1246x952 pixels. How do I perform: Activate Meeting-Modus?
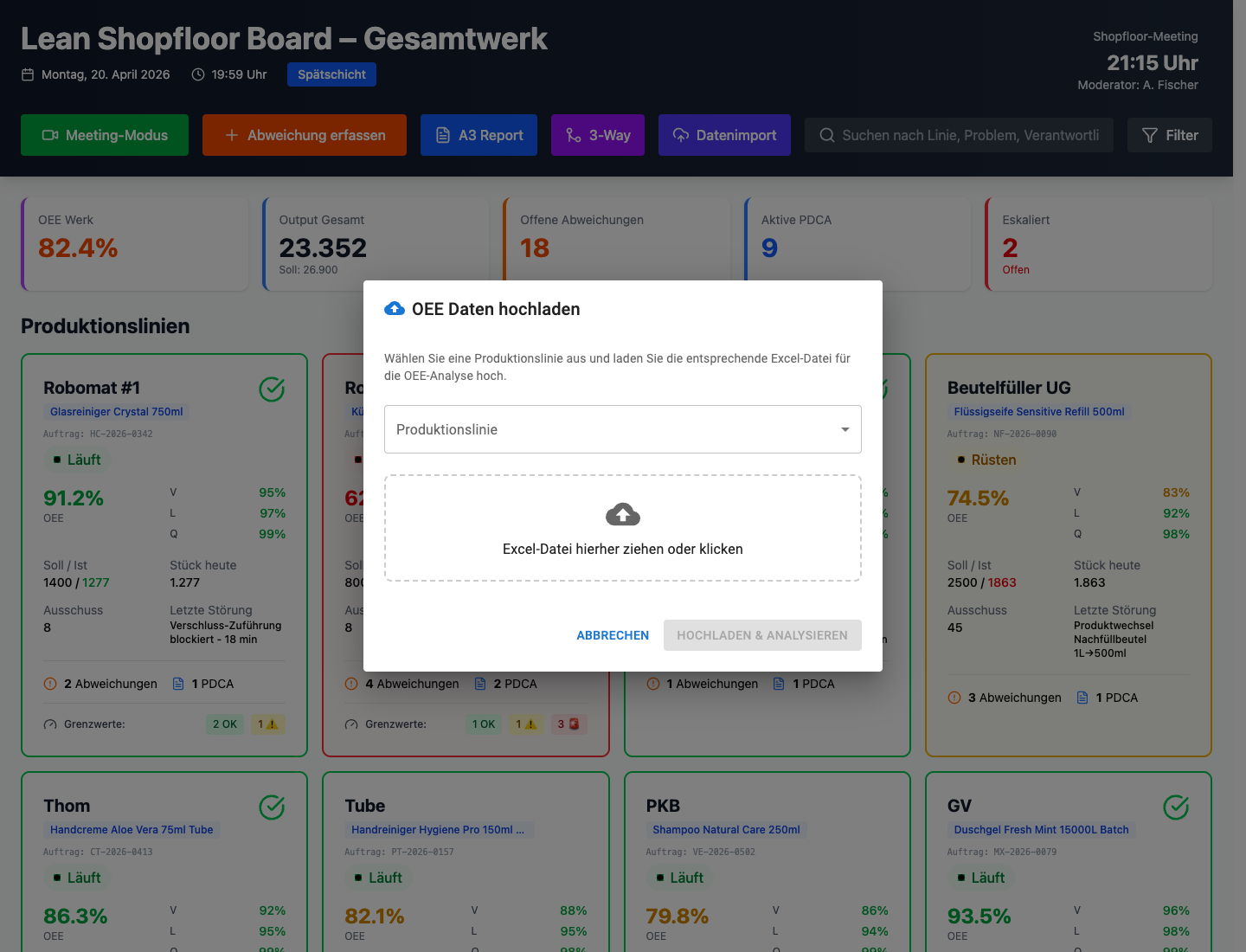tap(105, 135)
